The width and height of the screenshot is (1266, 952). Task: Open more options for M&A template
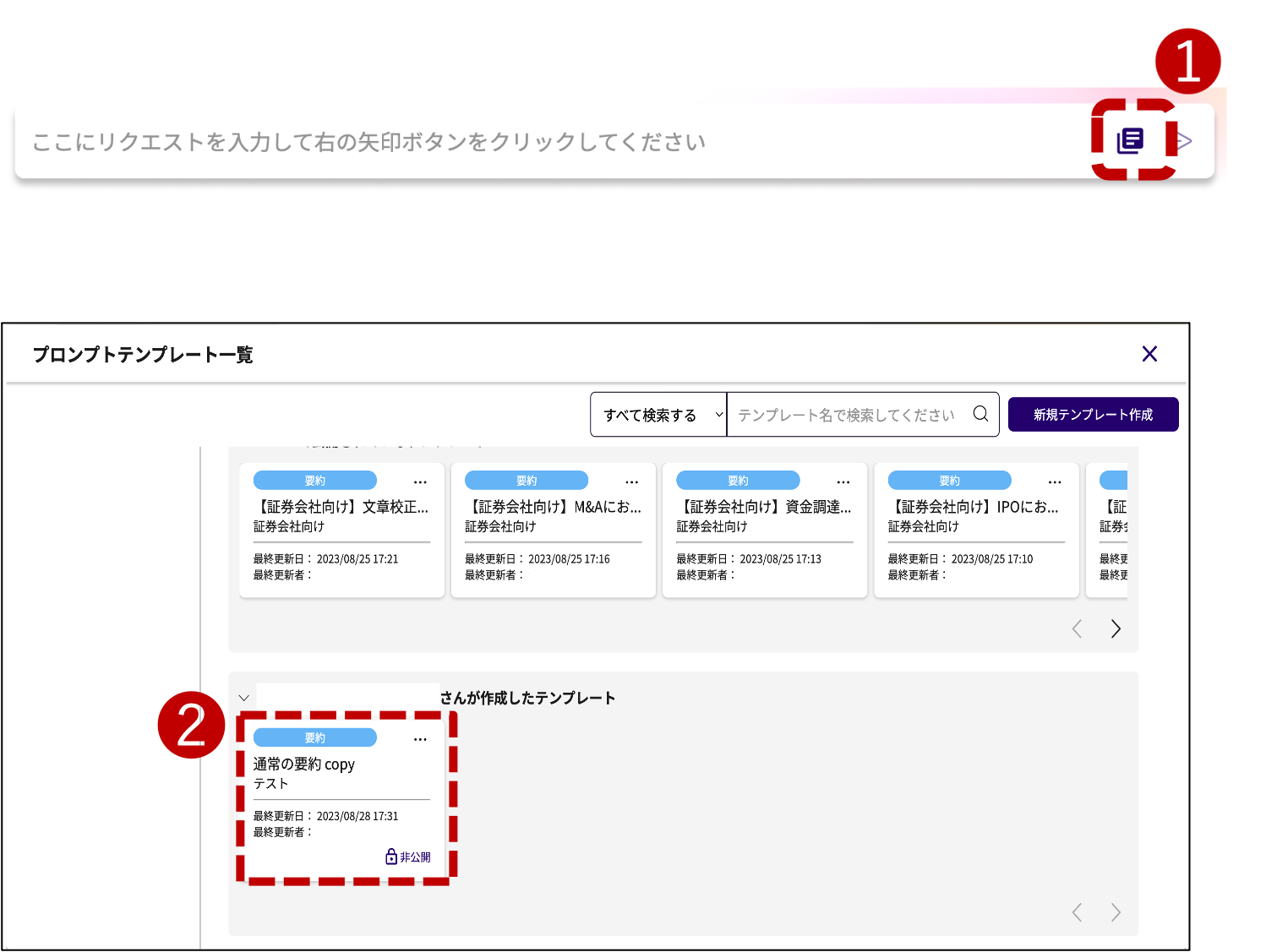tap(631, 481)
